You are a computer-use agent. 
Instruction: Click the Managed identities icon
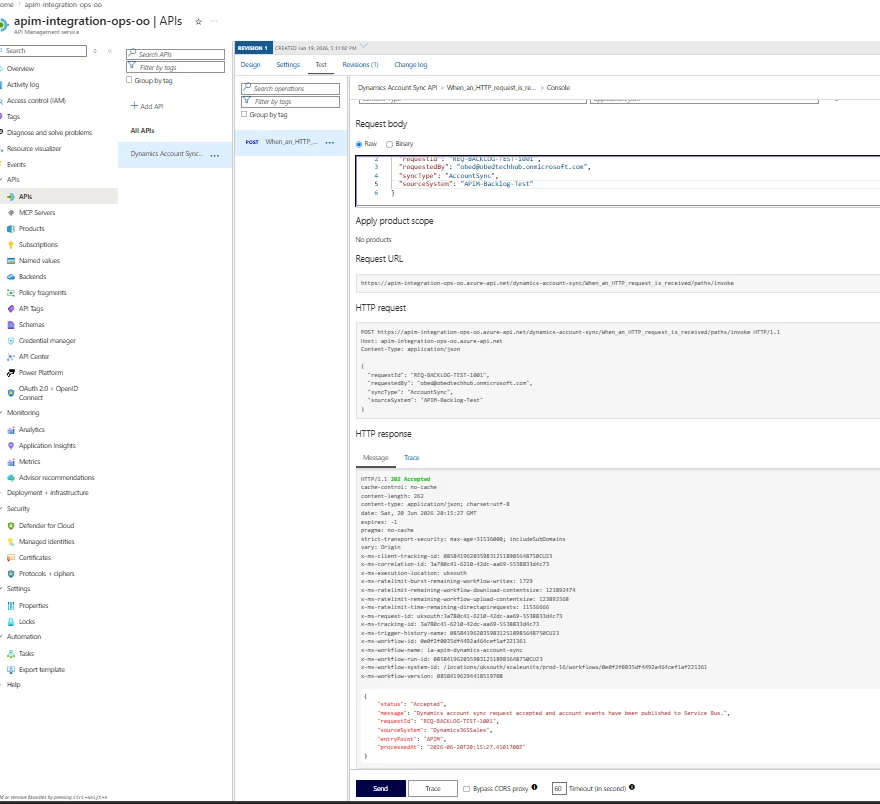tap(11, 541)
